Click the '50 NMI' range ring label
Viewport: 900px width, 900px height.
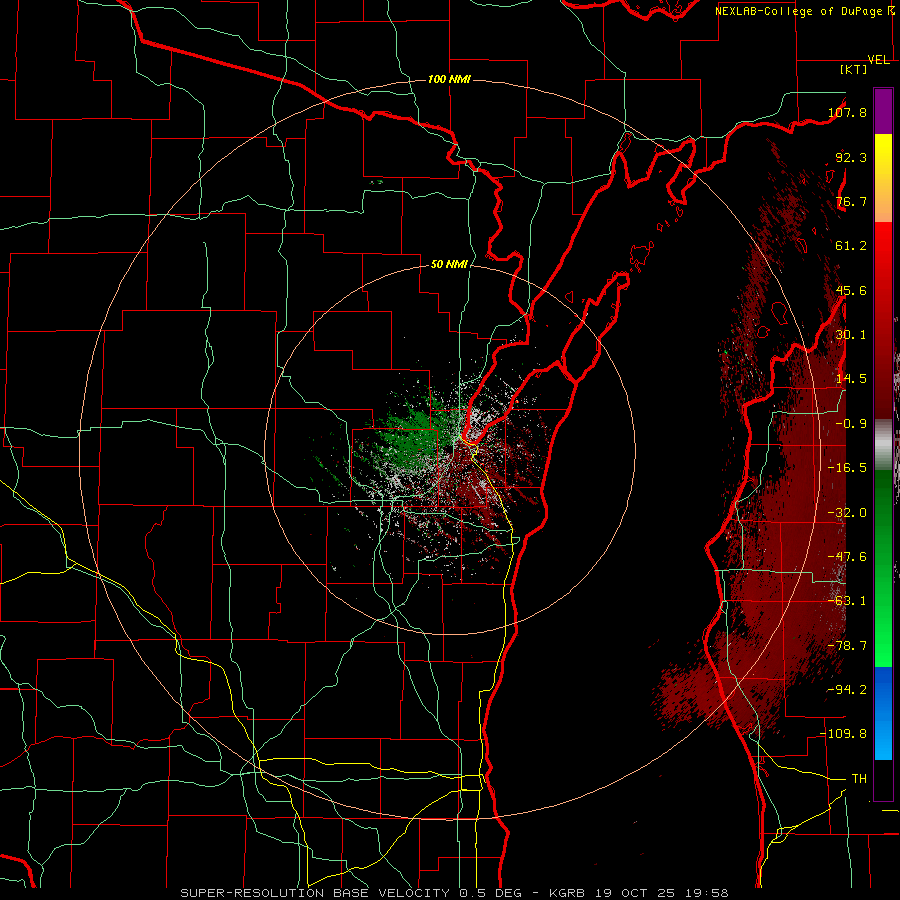pyautogui.click(x=449, y=264)
